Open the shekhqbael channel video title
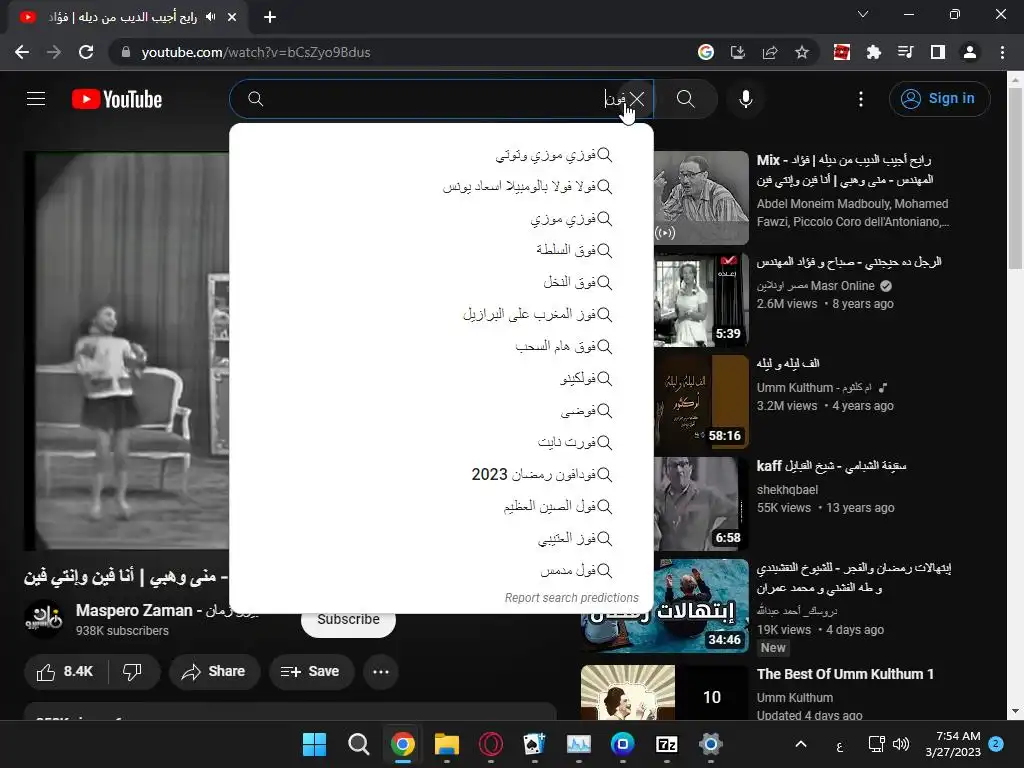The height and width of the screenshot is (768, 1024). point(831,466)
